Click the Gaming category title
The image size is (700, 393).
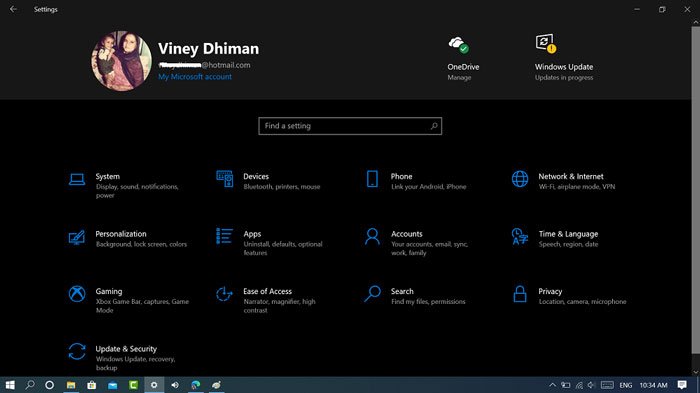(108, 291)
